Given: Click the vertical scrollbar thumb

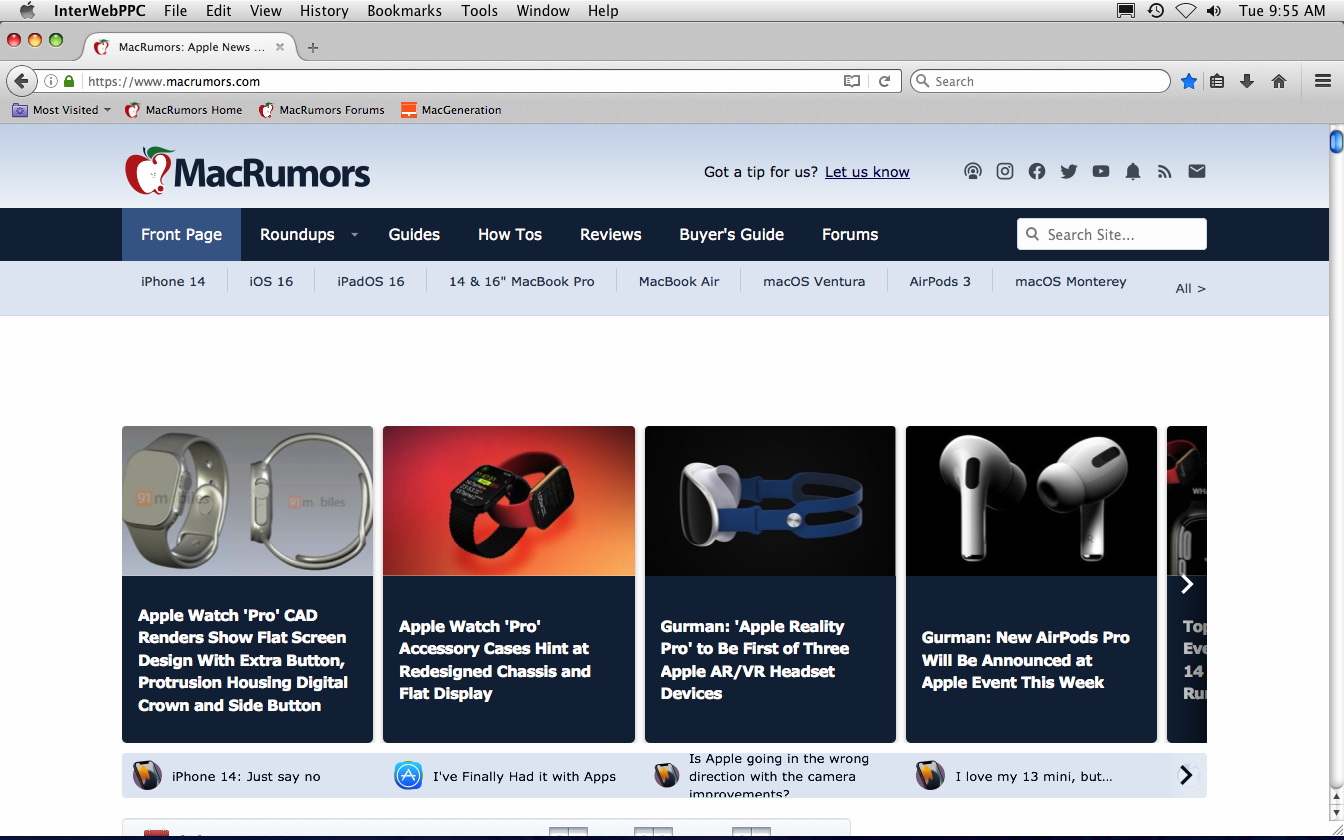Looking at the screenshot, I should pyautogui.click(x=1336, y=142).
